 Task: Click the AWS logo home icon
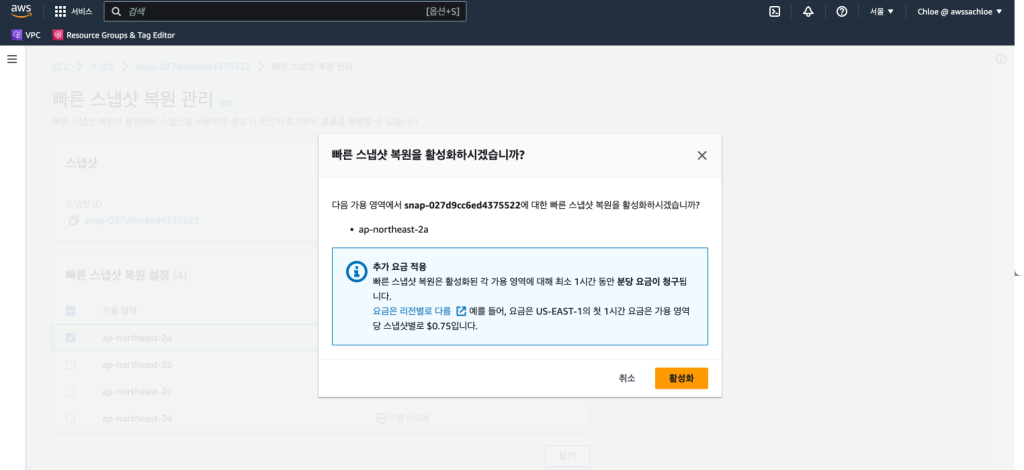pos(22,11)
